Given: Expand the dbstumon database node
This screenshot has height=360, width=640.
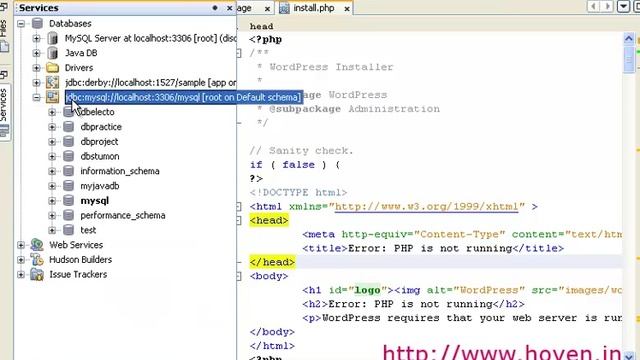Looking at the screenshot, I should pyautogui.click(x=52, y=156).
